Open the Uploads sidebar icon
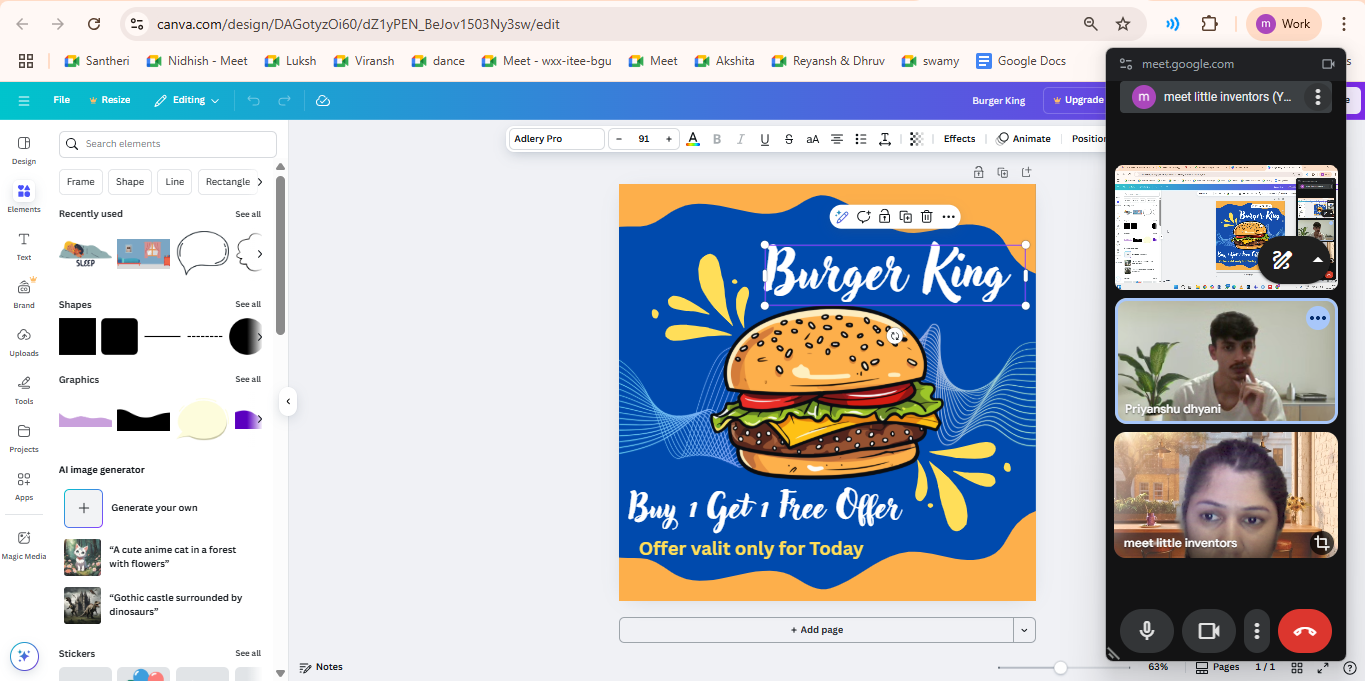 [24, 340]
